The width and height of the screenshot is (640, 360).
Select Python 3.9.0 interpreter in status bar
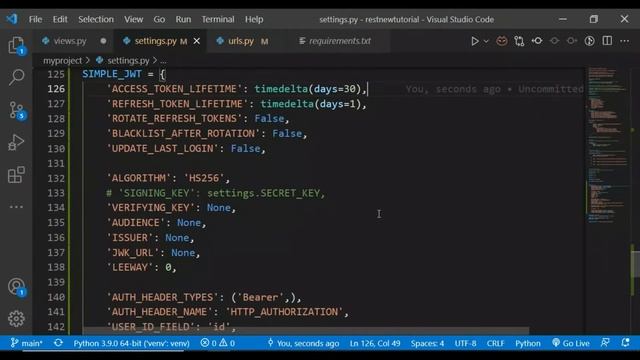click(x=131, y=343)
